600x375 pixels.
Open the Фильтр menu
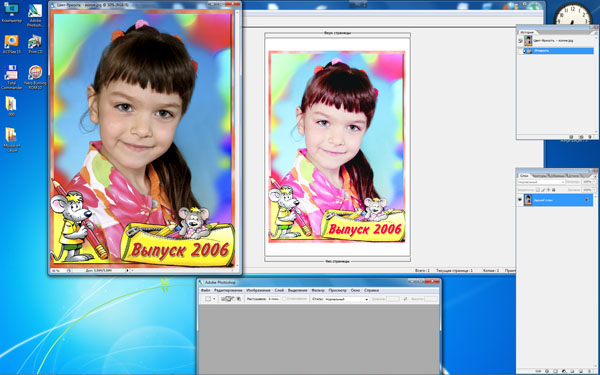click(318, 291)
